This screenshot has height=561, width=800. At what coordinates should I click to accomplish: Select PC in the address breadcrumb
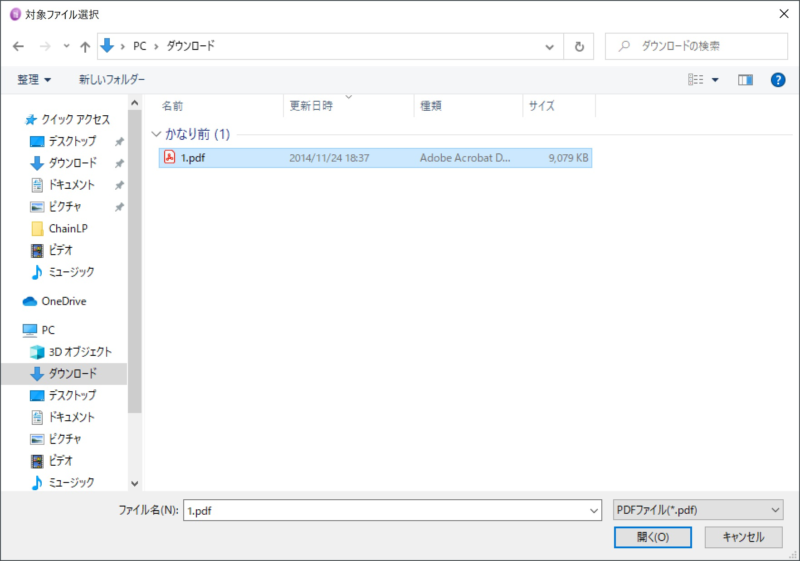tap(140, 46)
